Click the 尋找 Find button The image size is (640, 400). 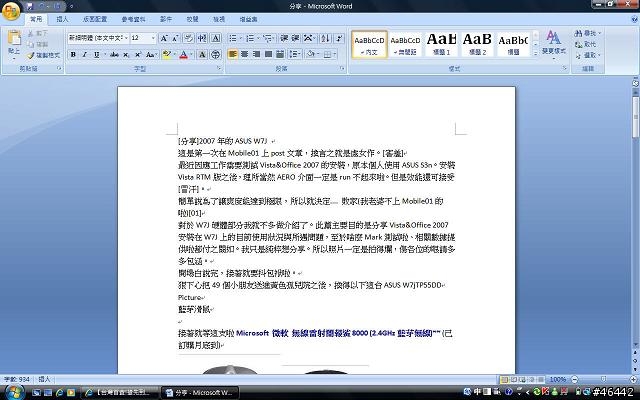[x=587, y=33]
